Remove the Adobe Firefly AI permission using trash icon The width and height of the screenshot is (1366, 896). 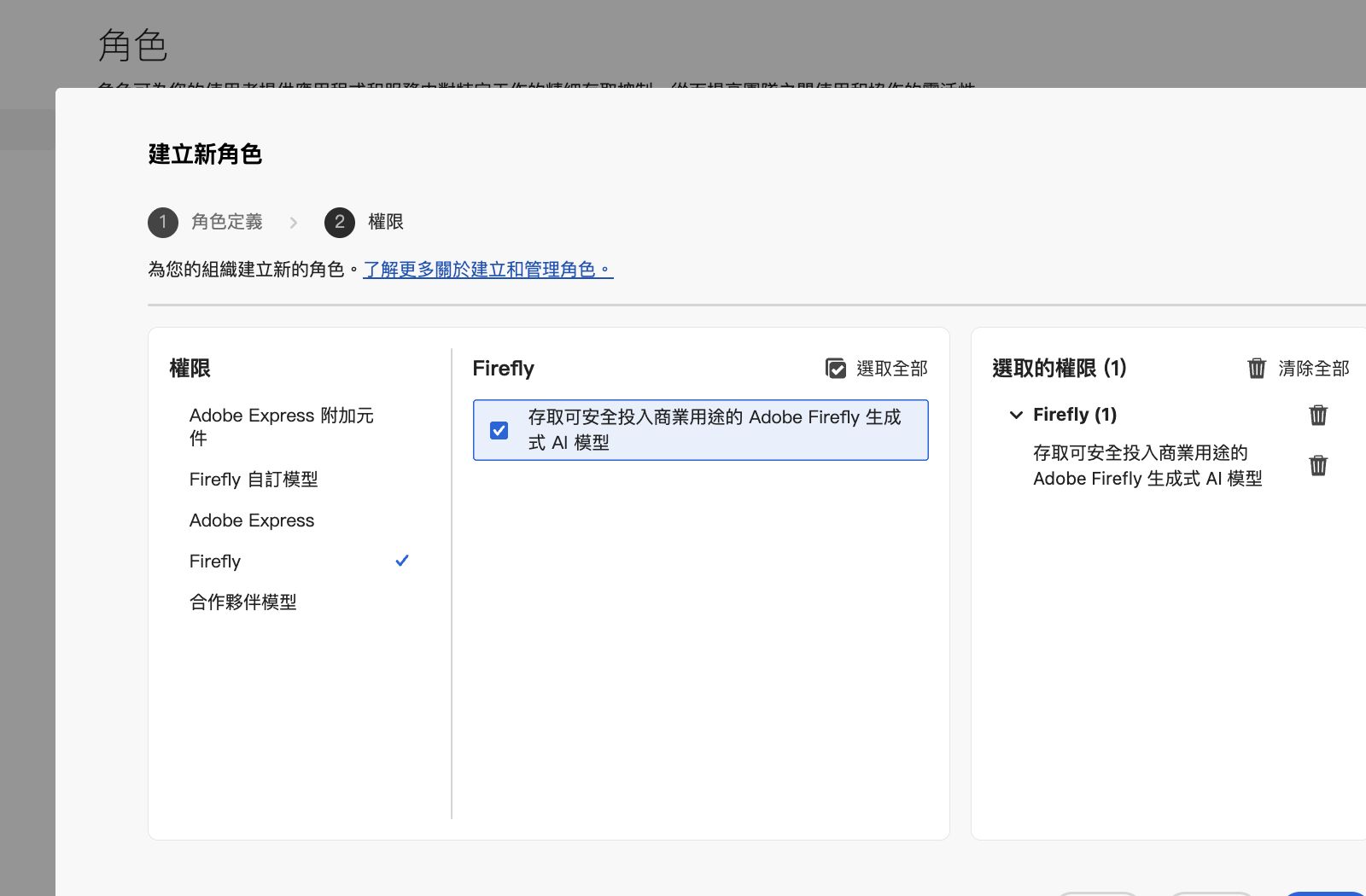point(1317,466)
